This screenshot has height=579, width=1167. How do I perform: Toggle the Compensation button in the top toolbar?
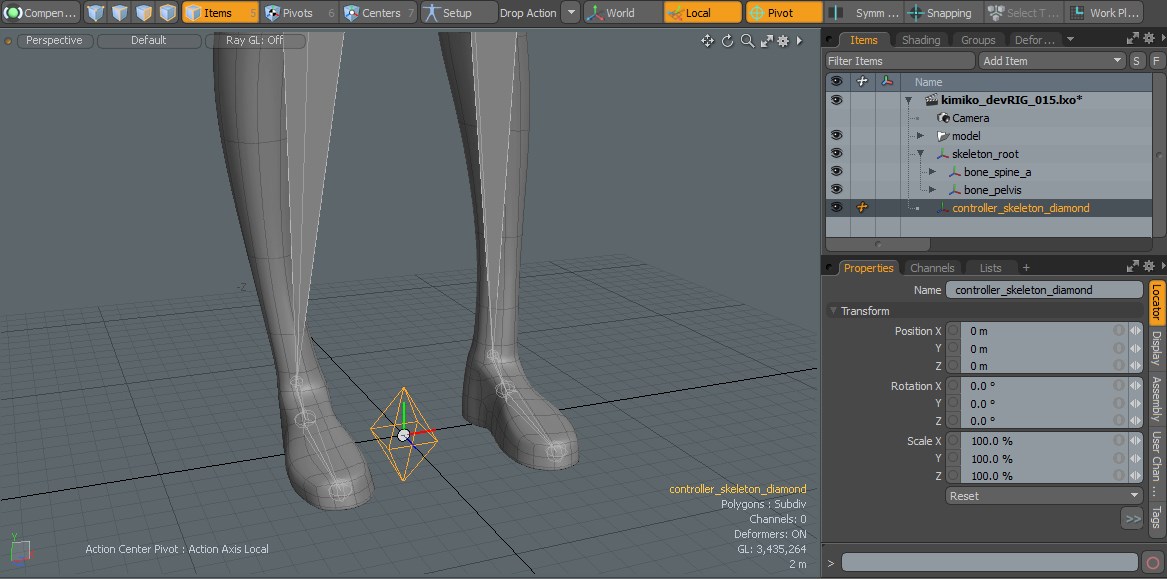41,13
